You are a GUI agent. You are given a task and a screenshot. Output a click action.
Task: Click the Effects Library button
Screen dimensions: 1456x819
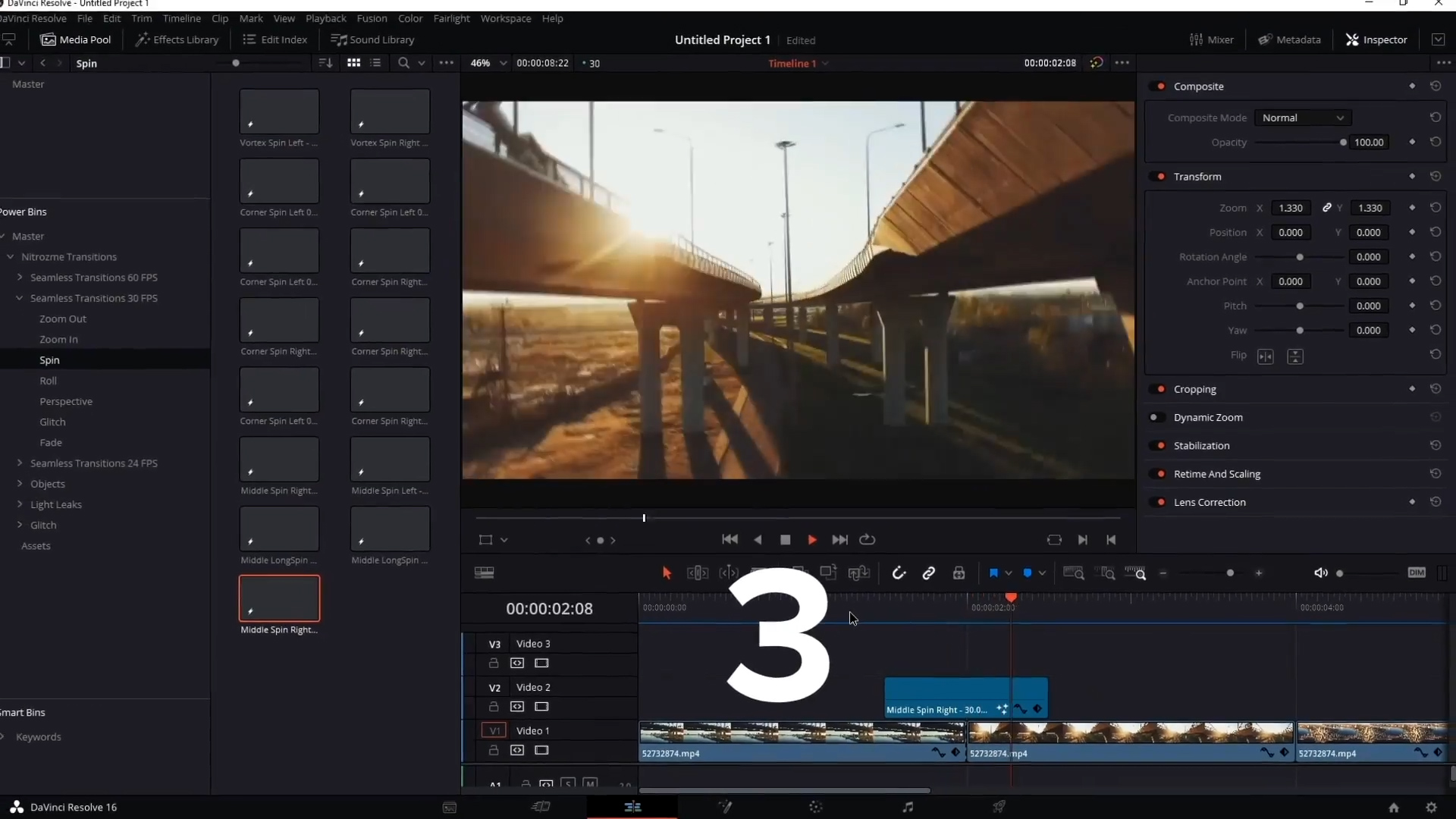pos(177,39)
